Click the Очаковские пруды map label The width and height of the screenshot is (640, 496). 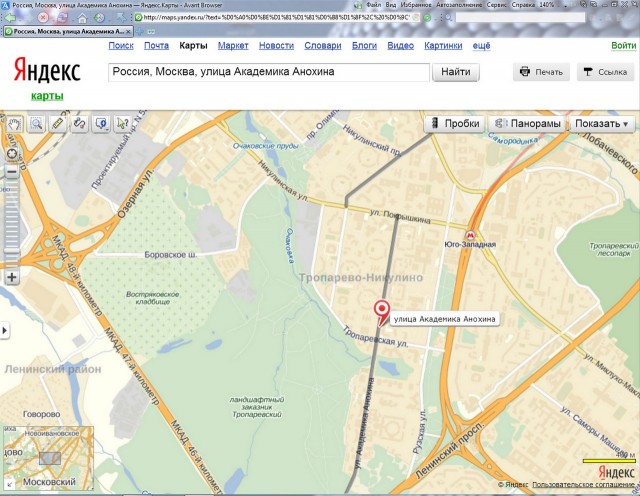[x=266, y=146]
